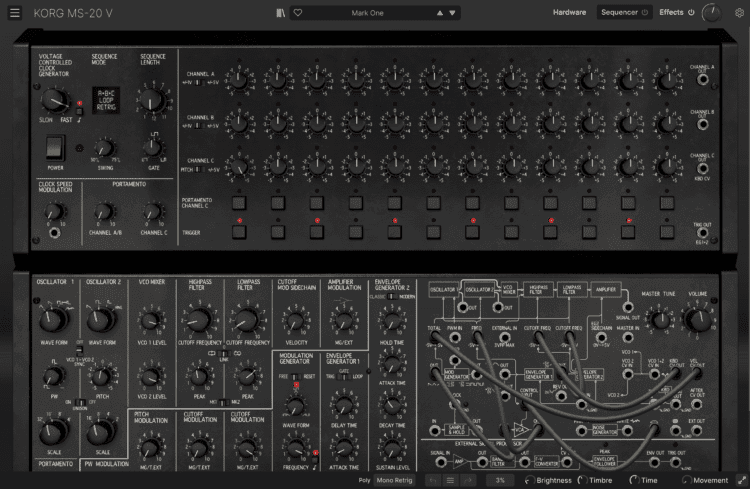This screenshot has height=489, width=750.
Task: Open the Hardware view tab
Action: click(x=569, y=12)
